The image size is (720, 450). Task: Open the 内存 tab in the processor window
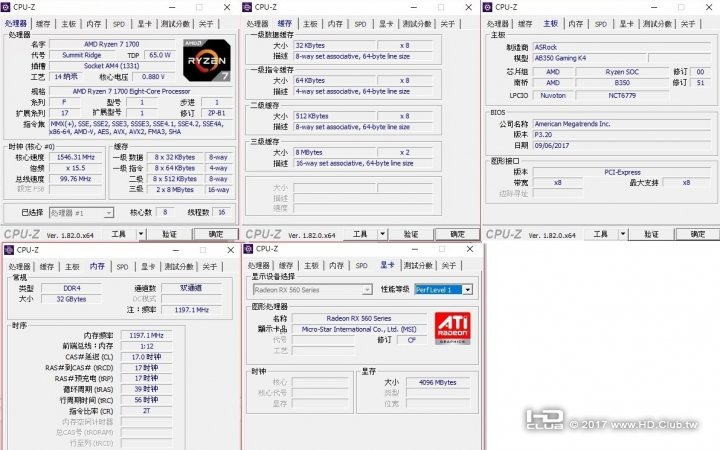click(94, 24)
